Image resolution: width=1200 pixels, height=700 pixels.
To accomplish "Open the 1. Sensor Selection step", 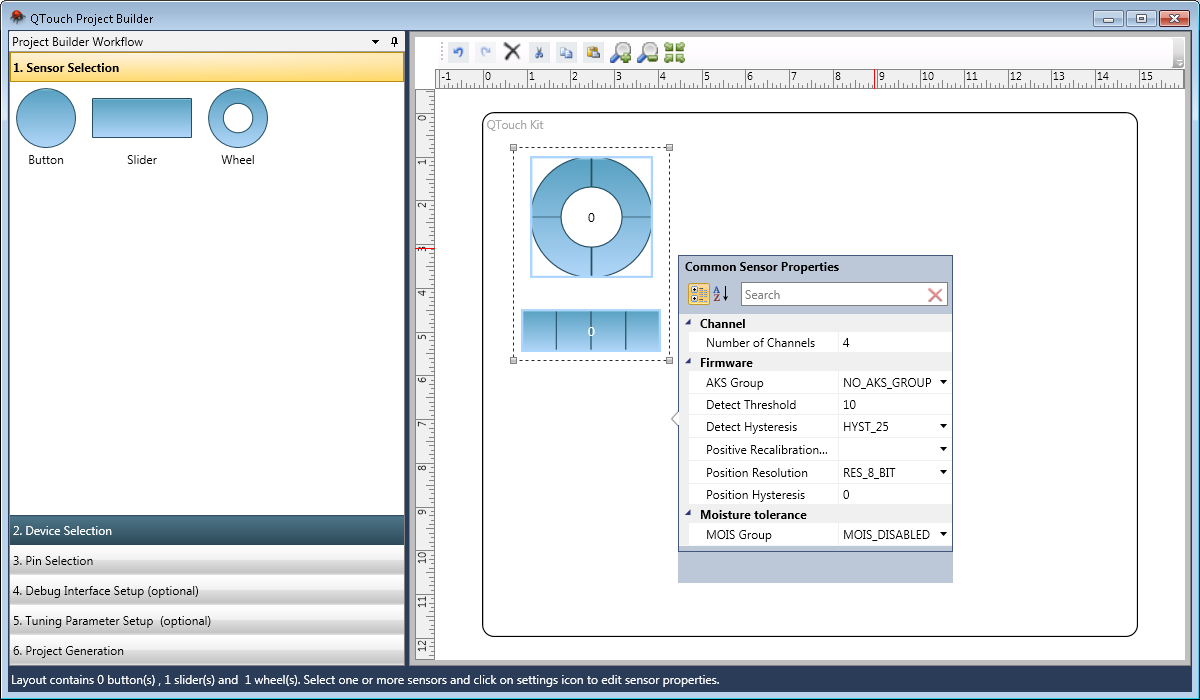I will coord(207,68).
